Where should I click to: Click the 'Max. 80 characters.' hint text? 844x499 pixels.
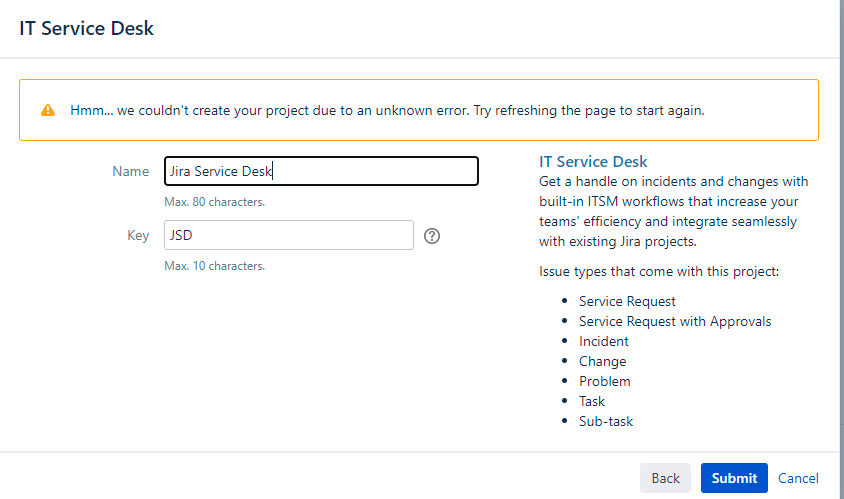point(215,202)
